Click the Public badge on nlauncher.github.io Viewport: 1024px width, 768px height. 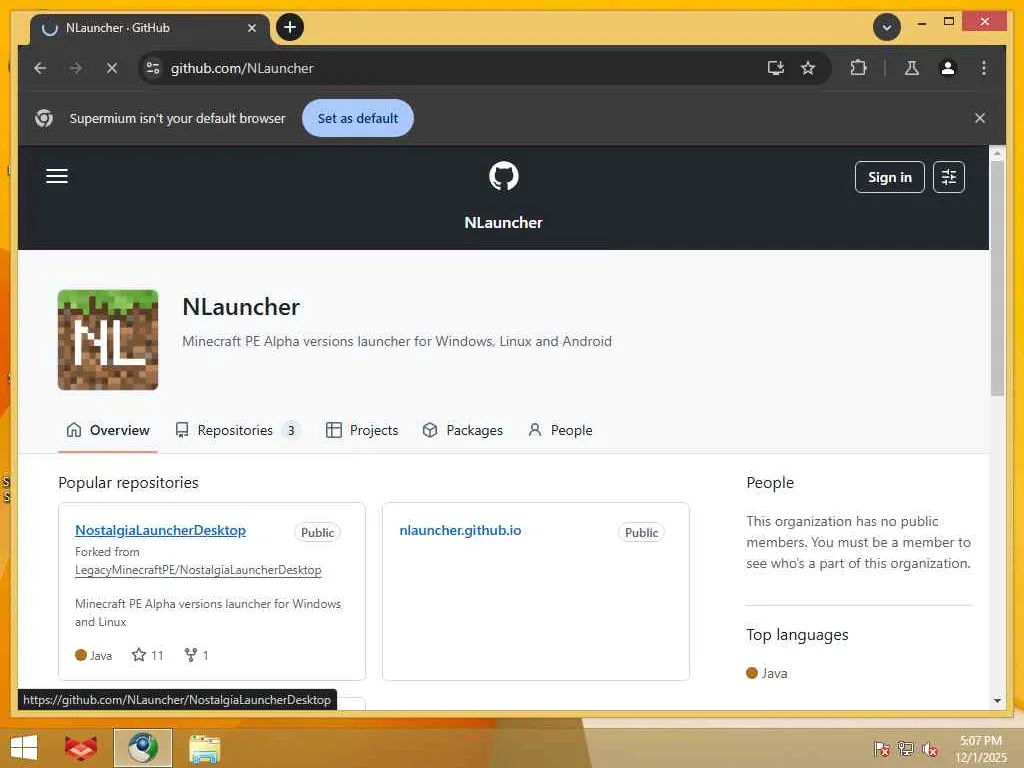(x=641, y=532)
